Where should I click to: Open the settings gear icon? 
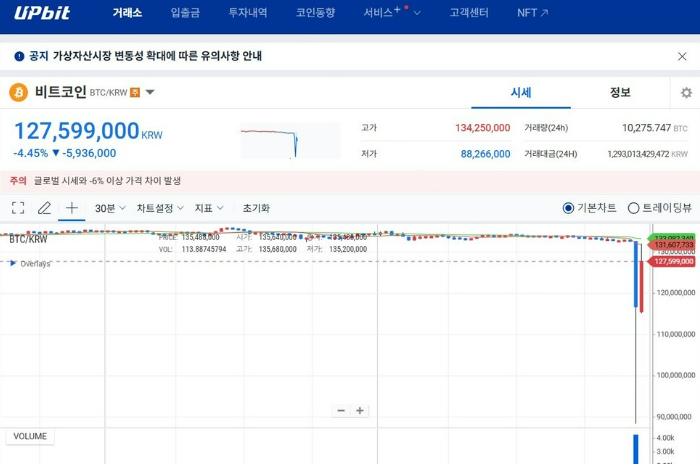[x=686, y=92]
